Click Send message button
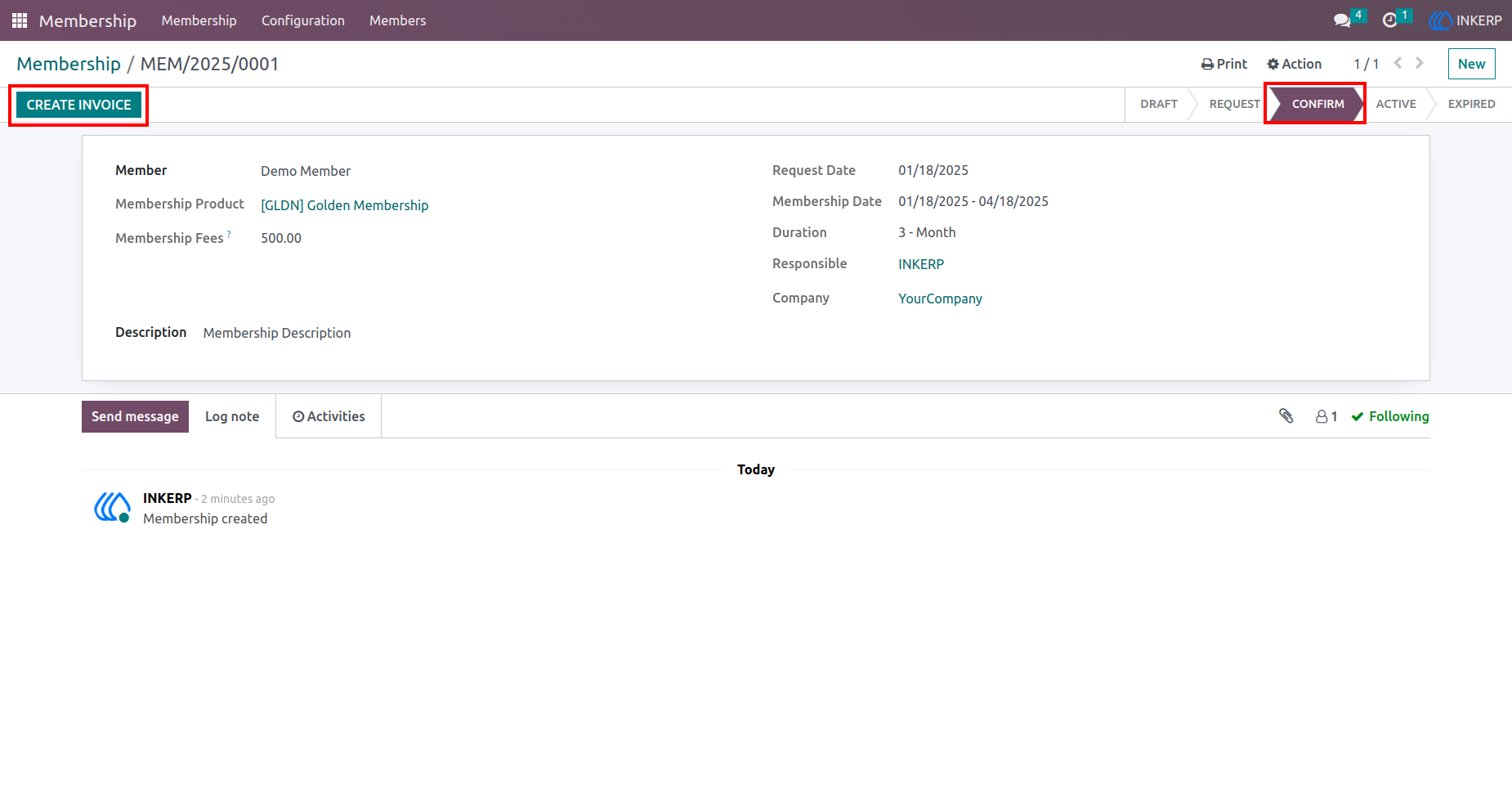1512x790 pixels. pyautogui.click(x=135, y=416)
